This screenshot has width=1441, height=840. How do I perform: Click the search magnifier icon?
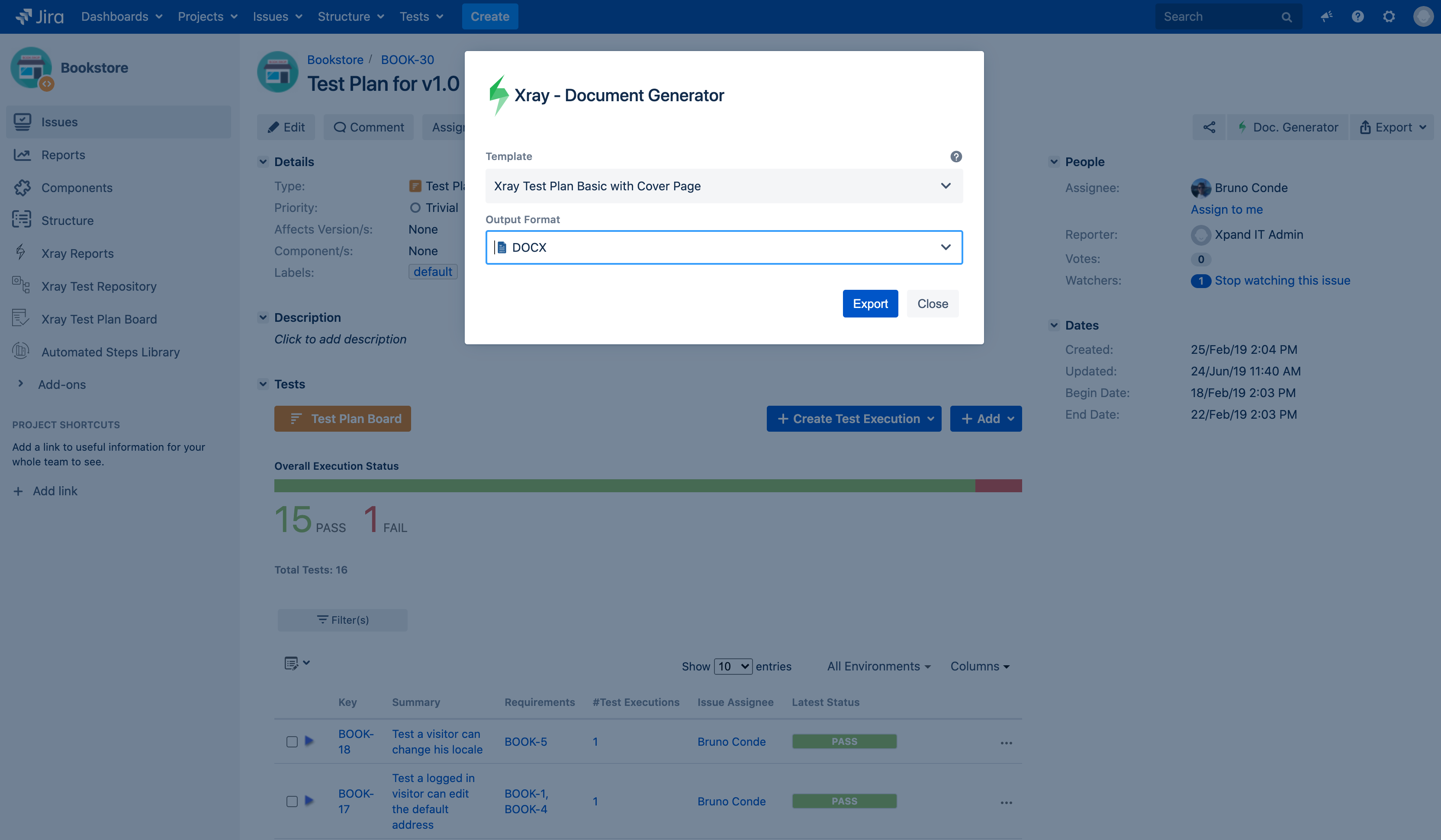tap(1287, 17)
